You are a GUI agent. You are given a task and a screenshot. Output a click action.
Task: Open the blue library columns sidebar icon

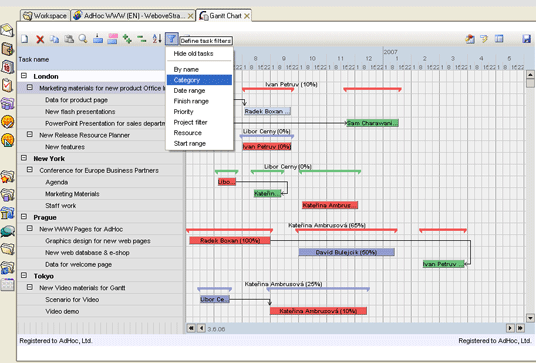8,213
